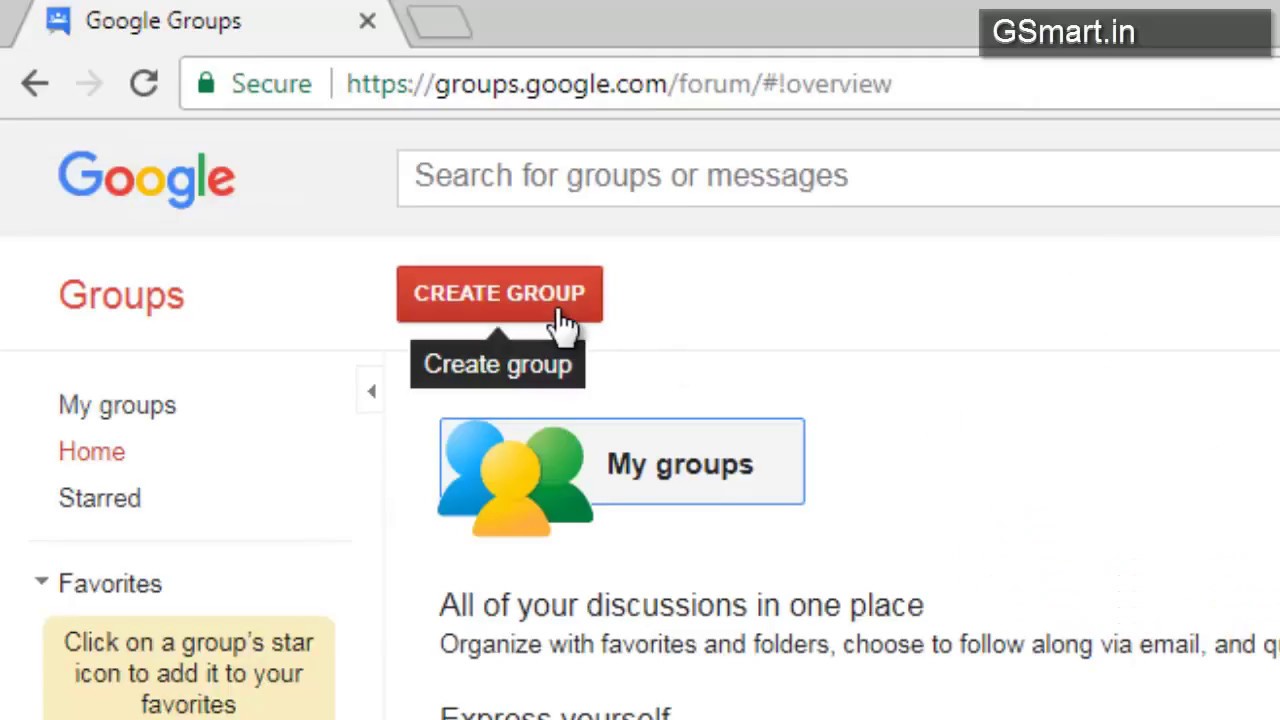Click the Google Groups tab favicon
Screen dimensions: 1280x720
pos(58,21)
